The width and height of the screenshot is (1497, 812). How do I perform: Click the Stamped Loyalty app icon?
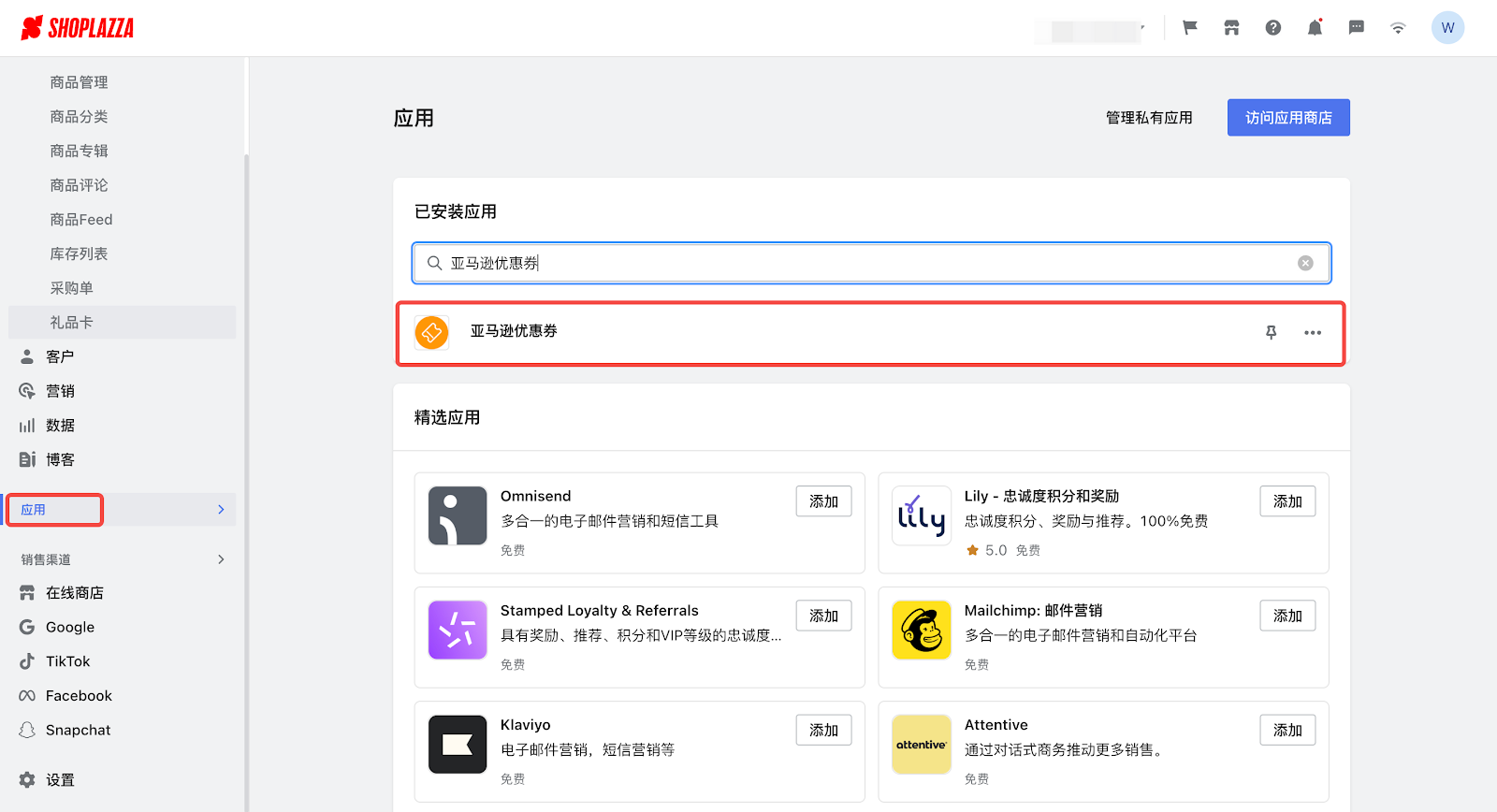458,630
